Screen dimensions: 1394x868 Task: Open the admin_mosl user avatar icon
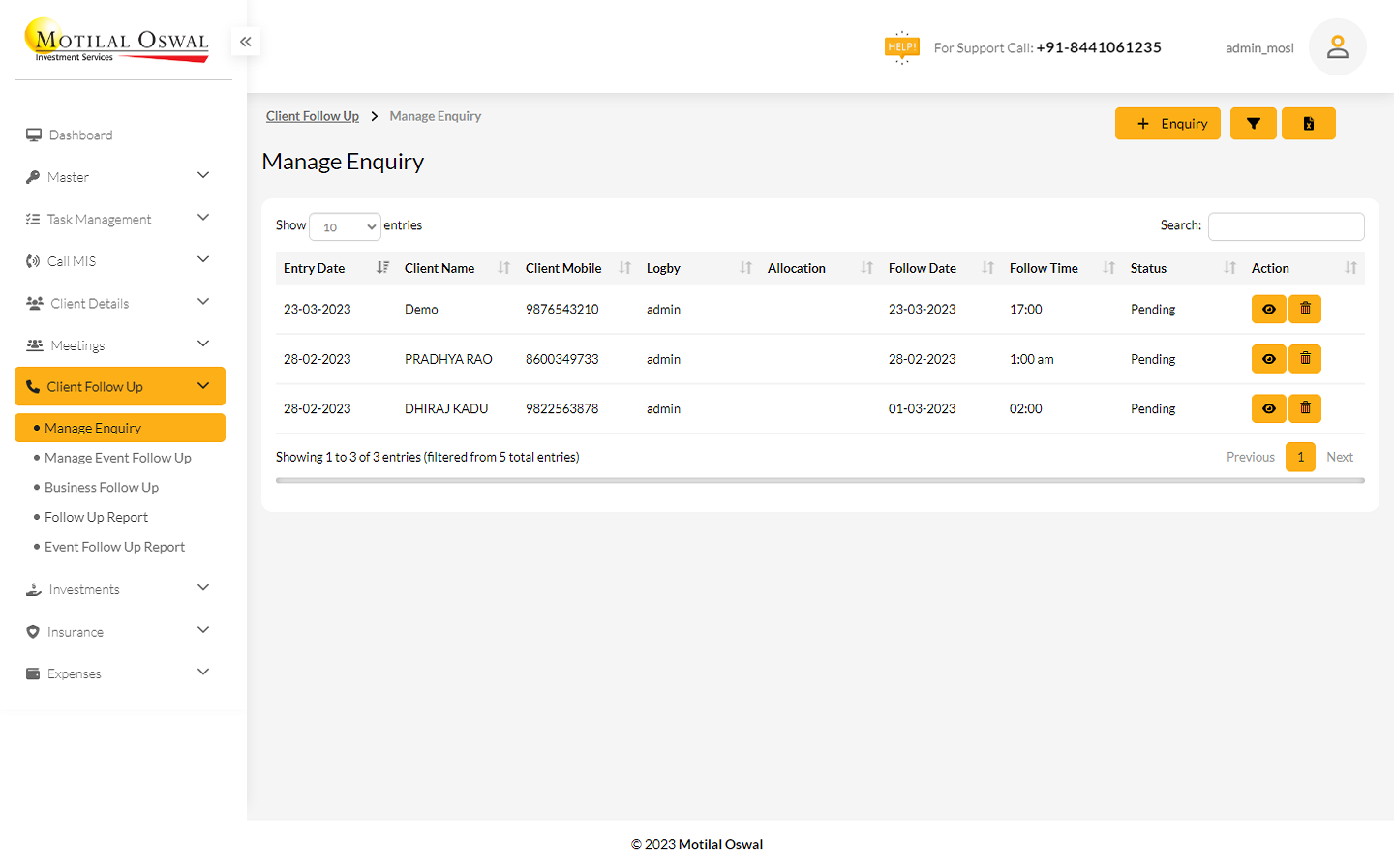[1337, 46]
